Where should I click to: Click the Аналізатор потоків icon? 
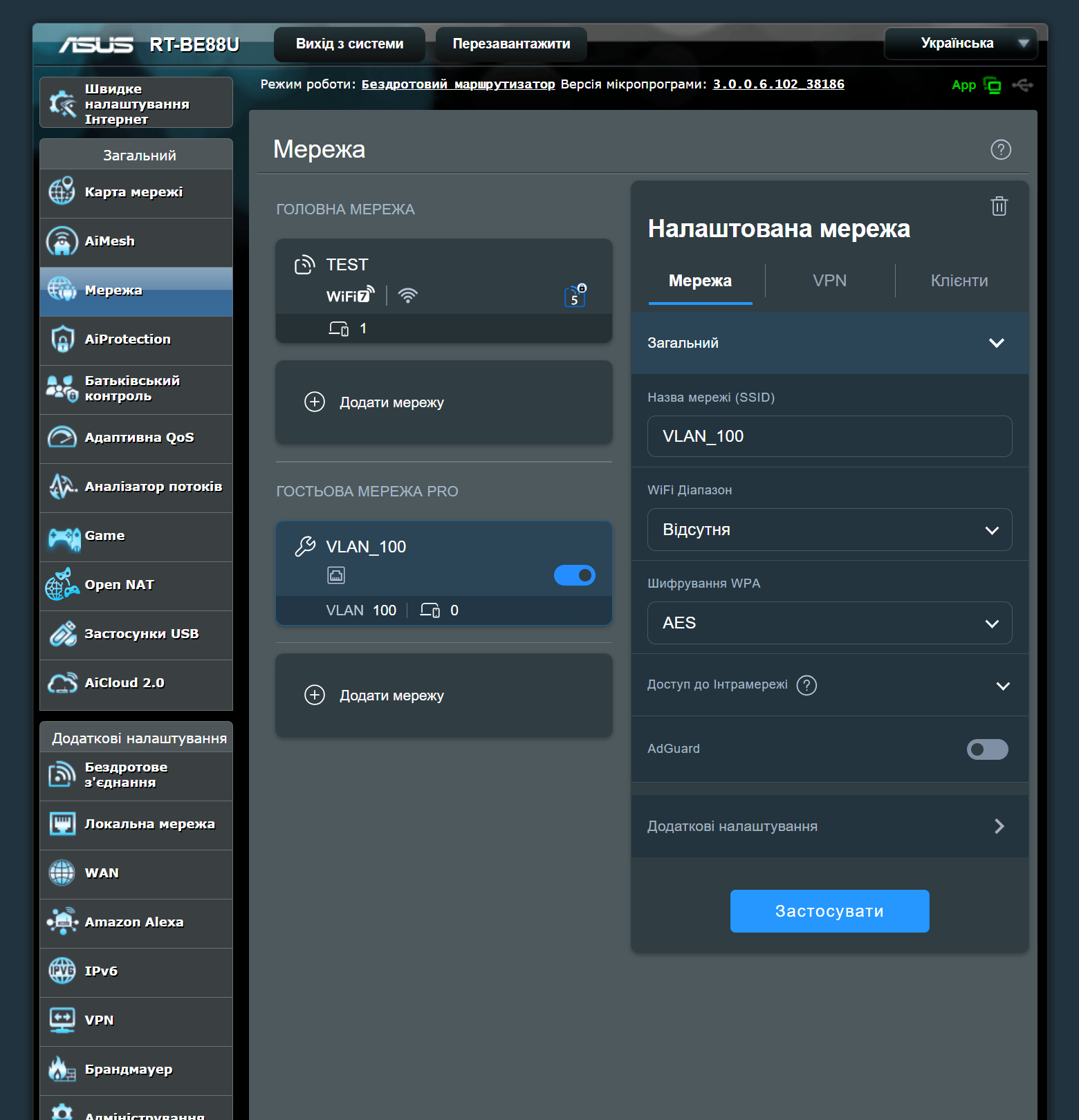coord(62,486)
